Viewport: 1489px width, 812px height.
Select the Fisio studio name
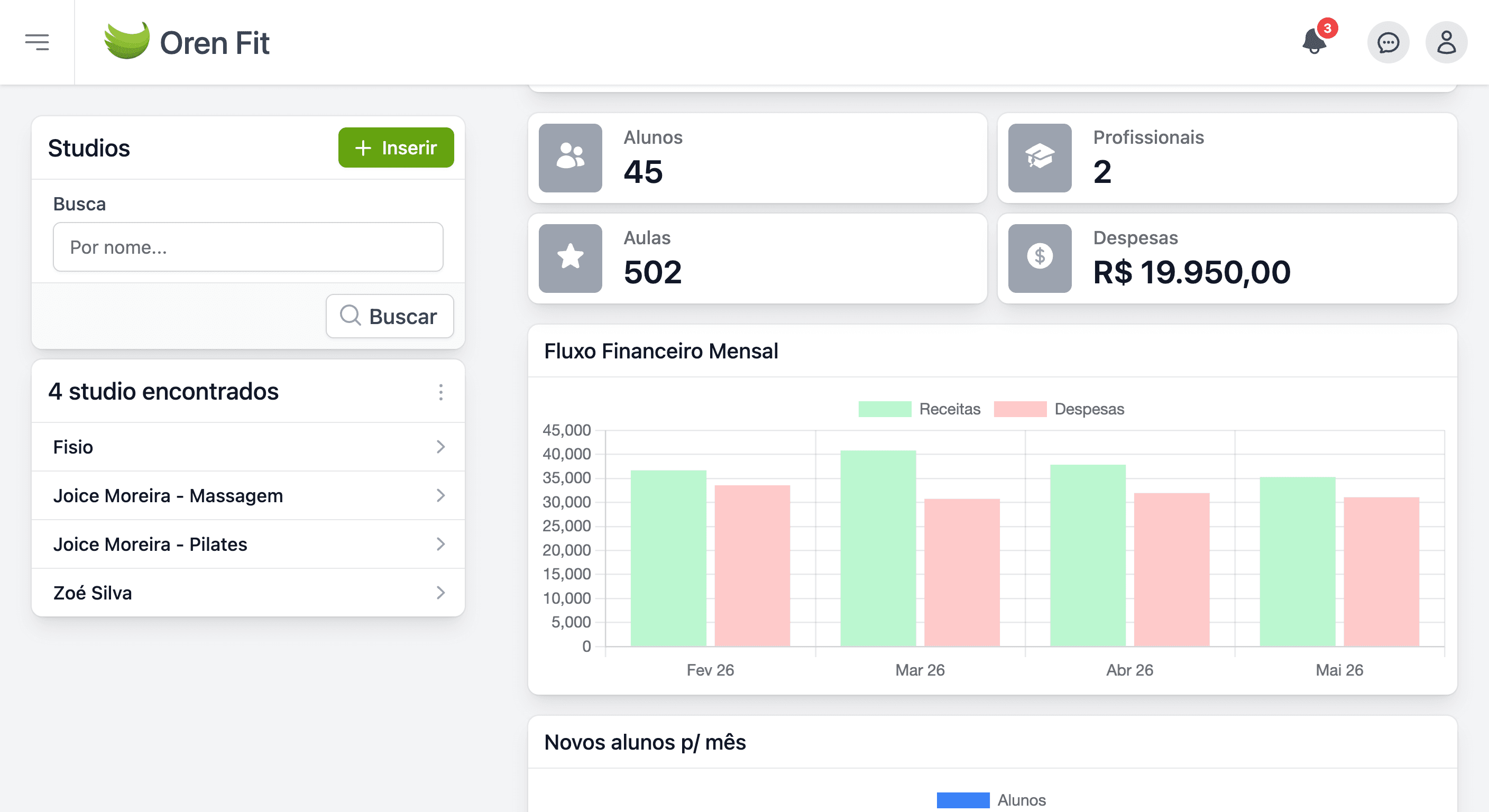[73, 447]
